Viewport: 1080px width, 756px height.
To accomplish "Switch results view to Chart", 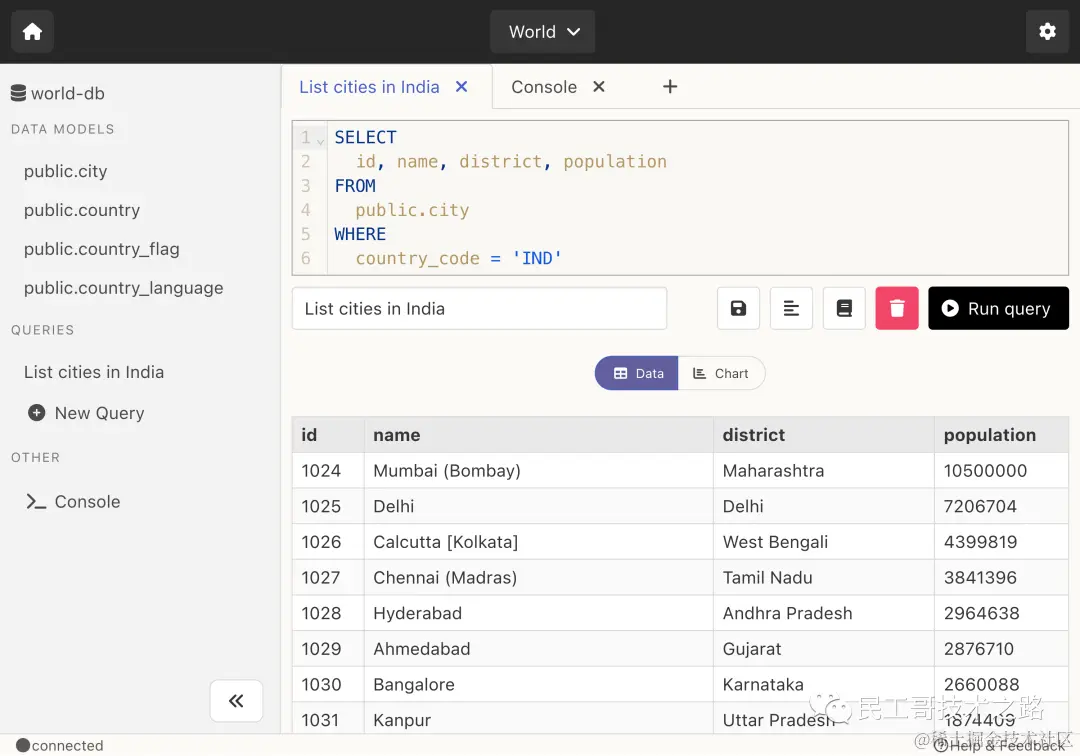I will coord(721,373).
